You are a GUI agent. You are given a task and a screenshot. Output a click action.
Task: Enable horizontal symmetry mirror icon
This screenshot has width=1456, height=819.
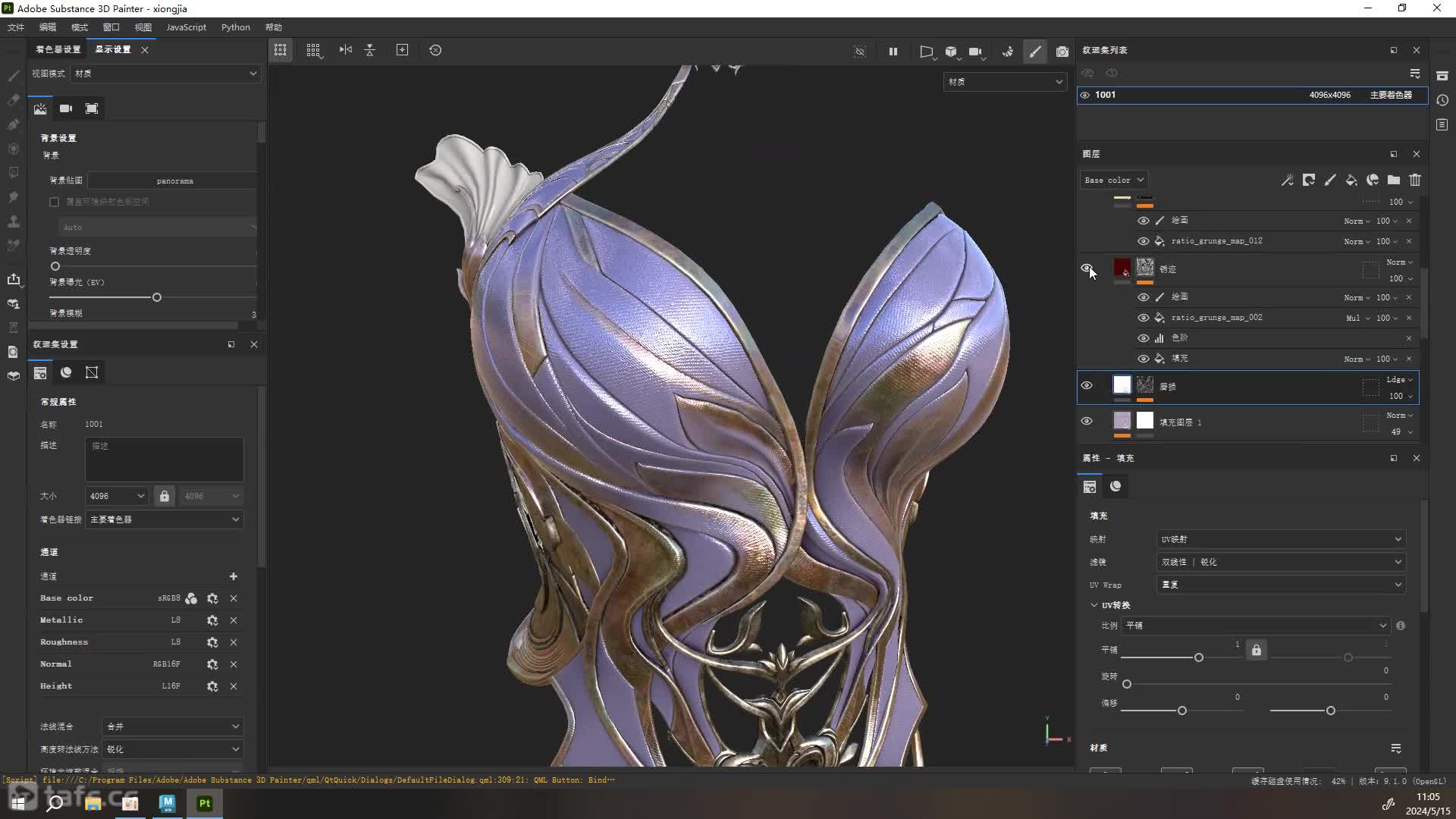pyautogui.click(x=346, y=50)
